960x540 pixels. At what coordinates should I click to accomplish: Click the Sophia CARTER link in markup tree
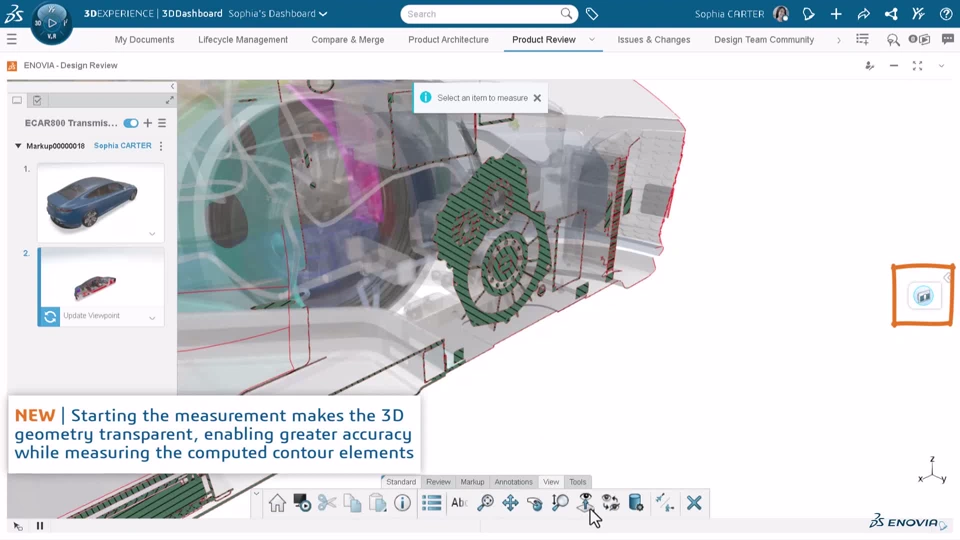(x=122, y=146)
